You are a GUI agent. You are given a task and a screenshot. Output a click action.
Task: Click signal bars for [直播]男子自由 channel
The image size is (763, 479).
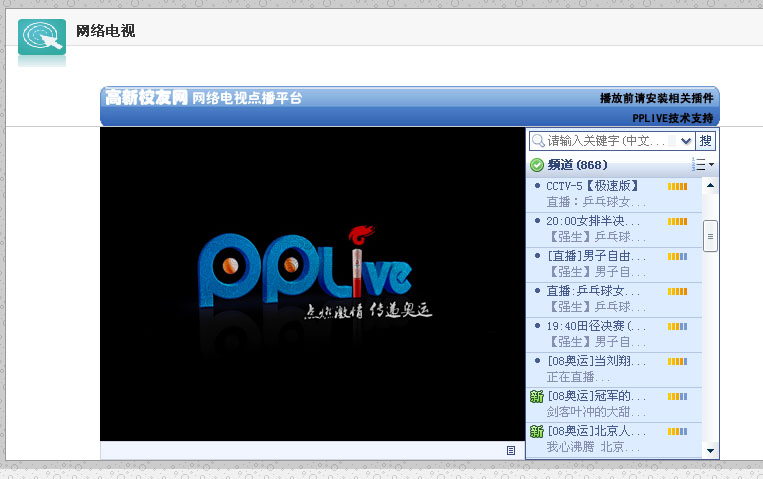677,257
